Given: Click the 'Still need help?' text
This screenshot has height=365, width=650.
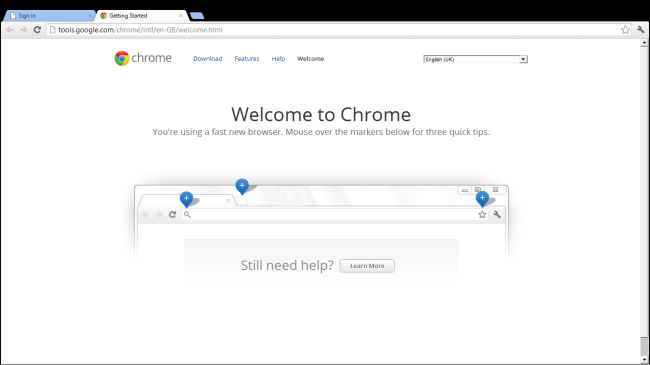Looking at the screenshot, I should [x=287, y=265].
